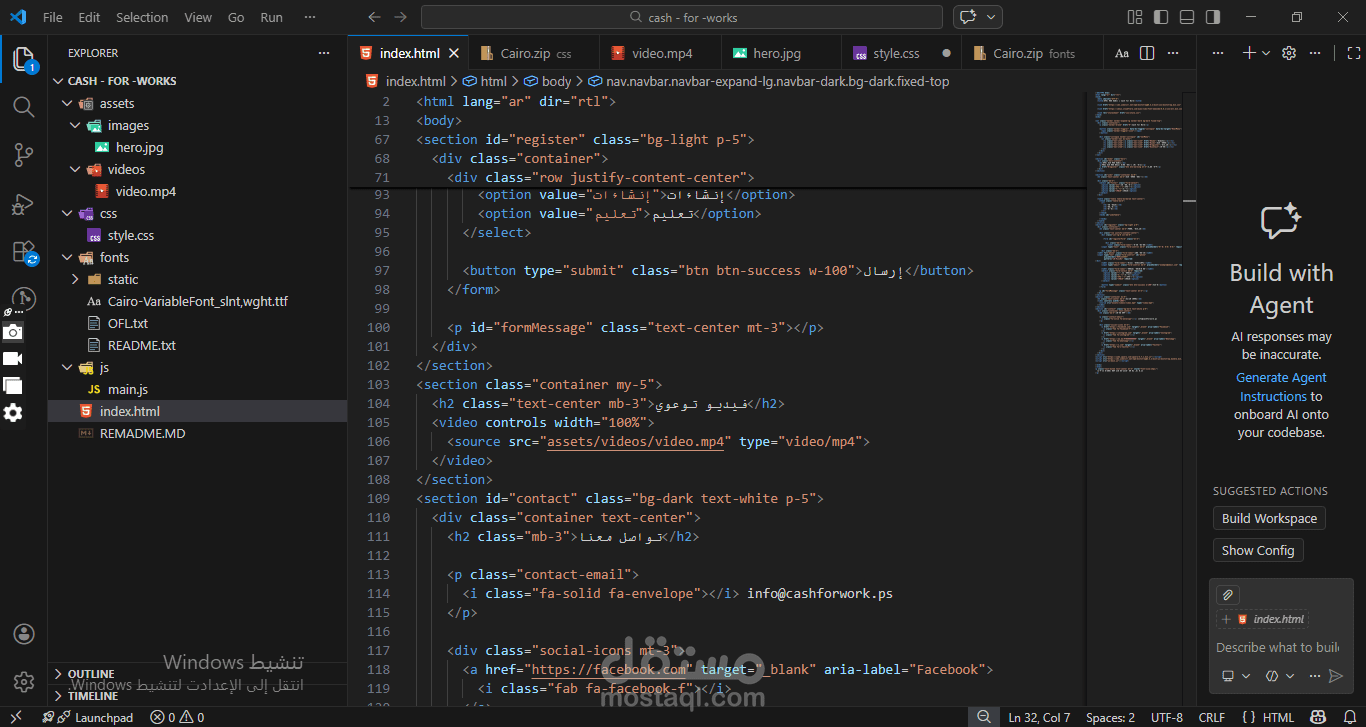Open Explorer more actions ellipsis
The width and height of the screenshot is (1366, 727).
pos(323,53)
